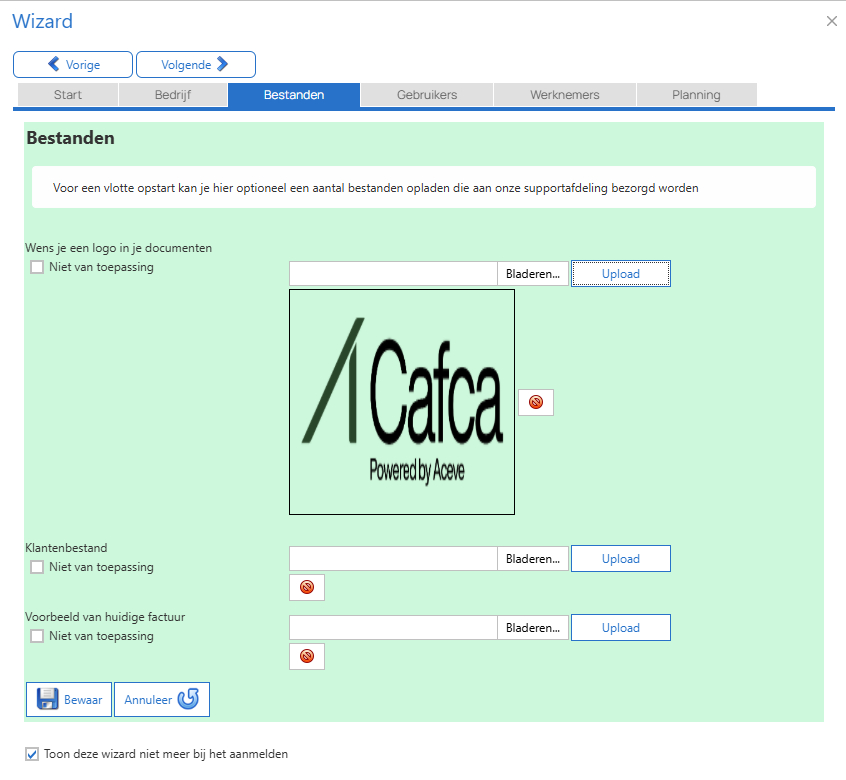846x780 pixels.
Task: Browse for factuur example with Bladeren
Action: [x=533, y=627]
